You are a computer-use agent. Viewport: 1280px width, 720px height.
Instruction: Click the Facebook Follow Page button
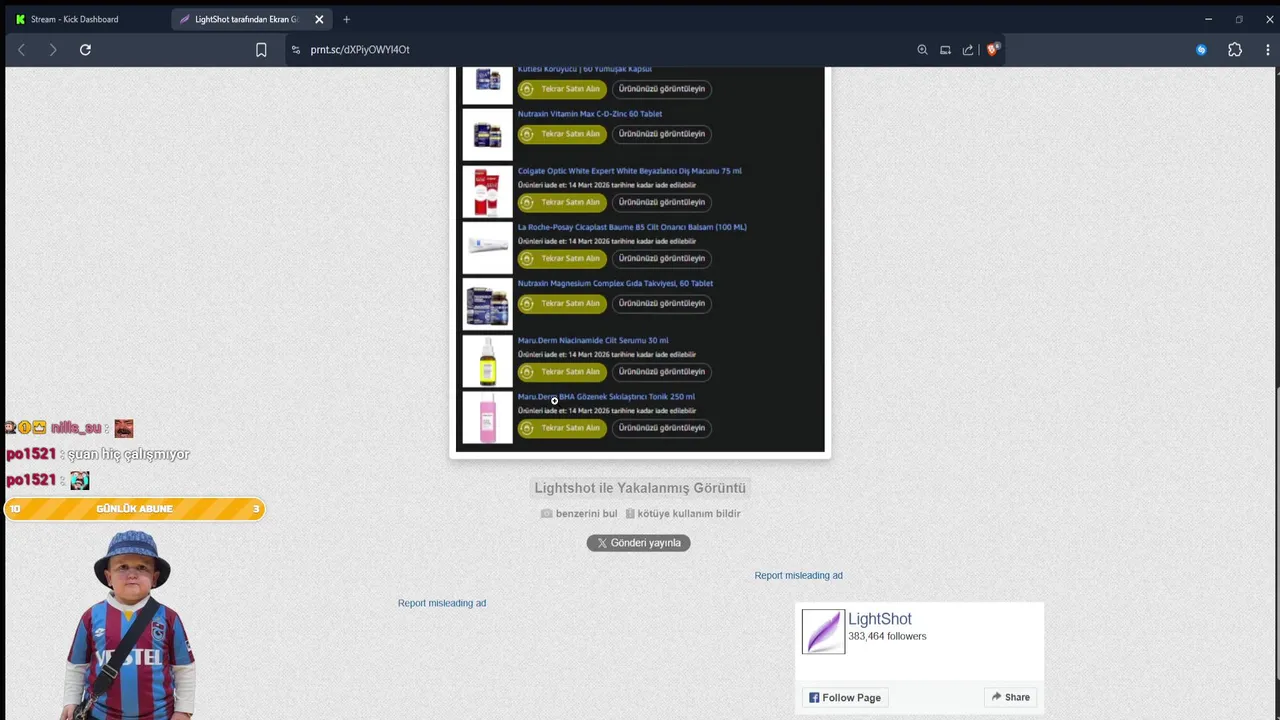click(845, 698)
